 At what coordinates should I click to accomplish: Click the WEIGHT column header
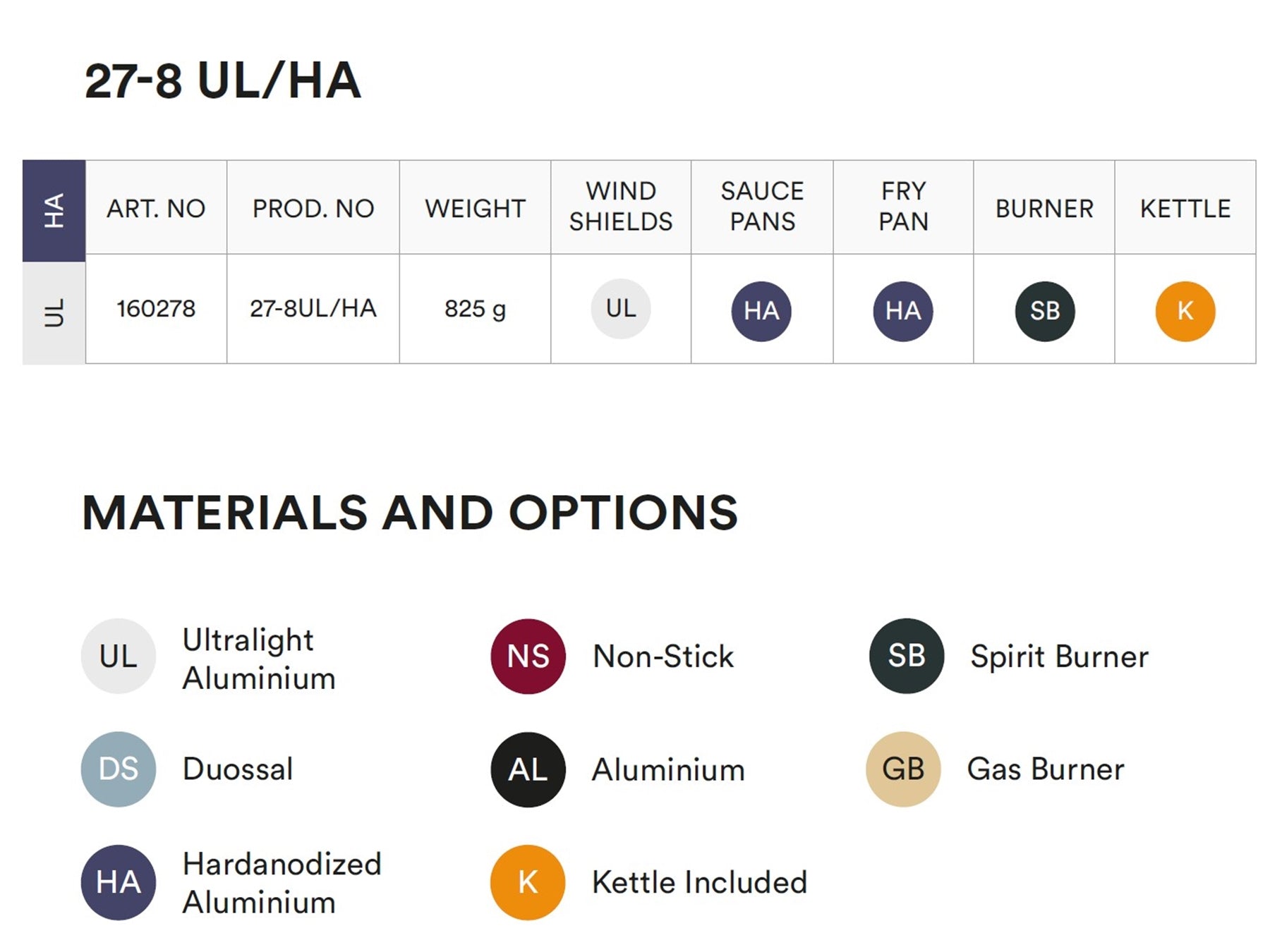click(475, 209)
